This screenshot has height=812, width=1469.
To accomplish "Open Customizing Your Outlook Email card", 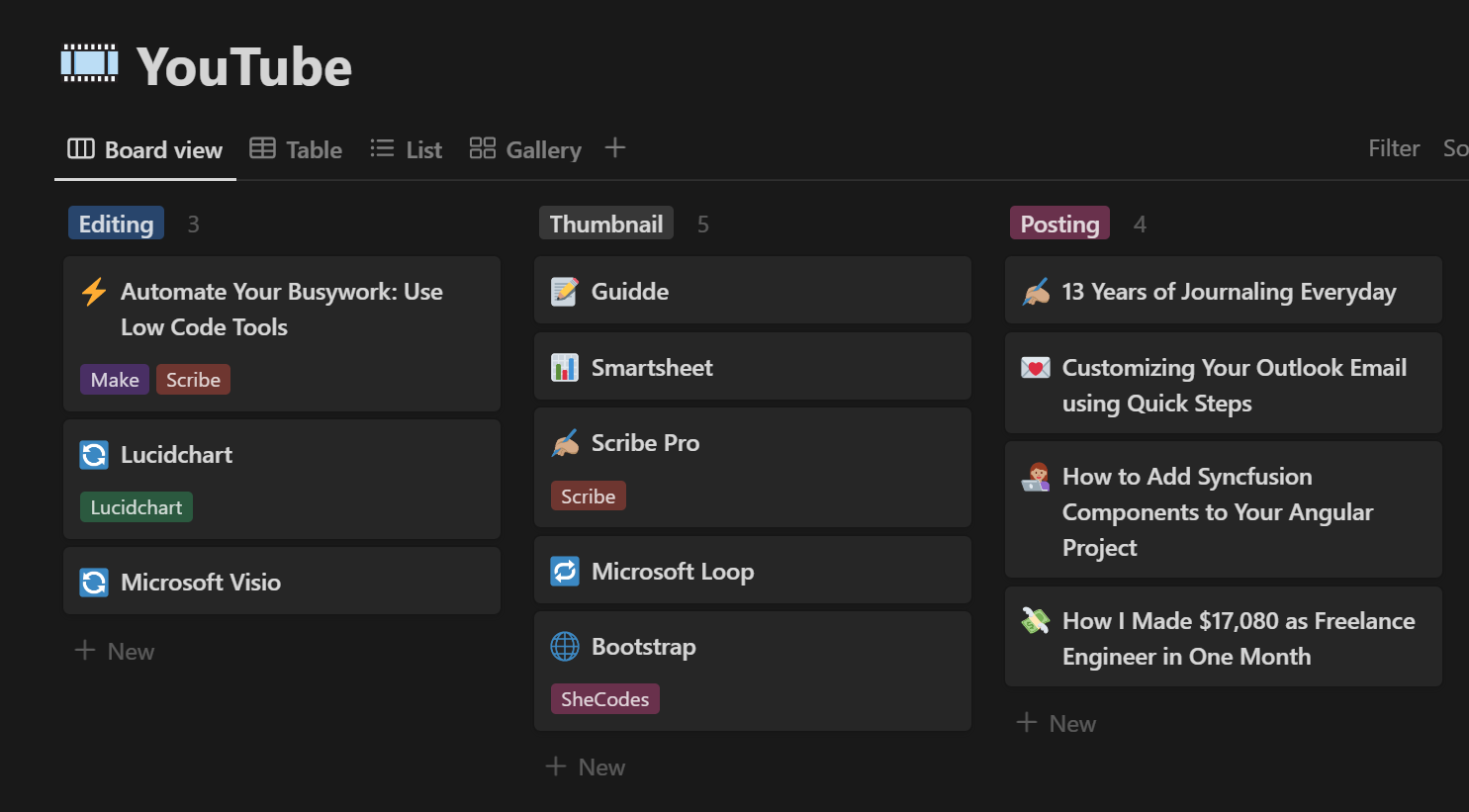I will [x=1224, y=384].
